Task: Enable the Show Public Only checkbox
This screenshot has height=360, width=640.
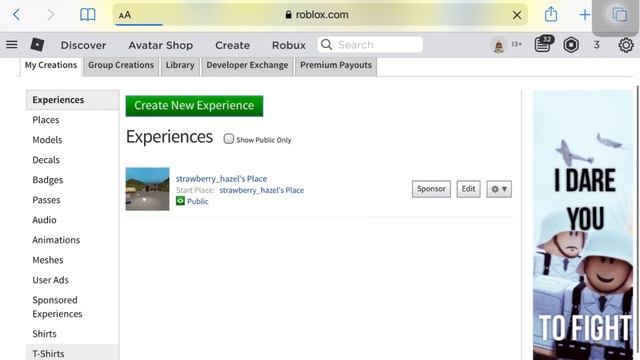Action: tap(229, 139)
